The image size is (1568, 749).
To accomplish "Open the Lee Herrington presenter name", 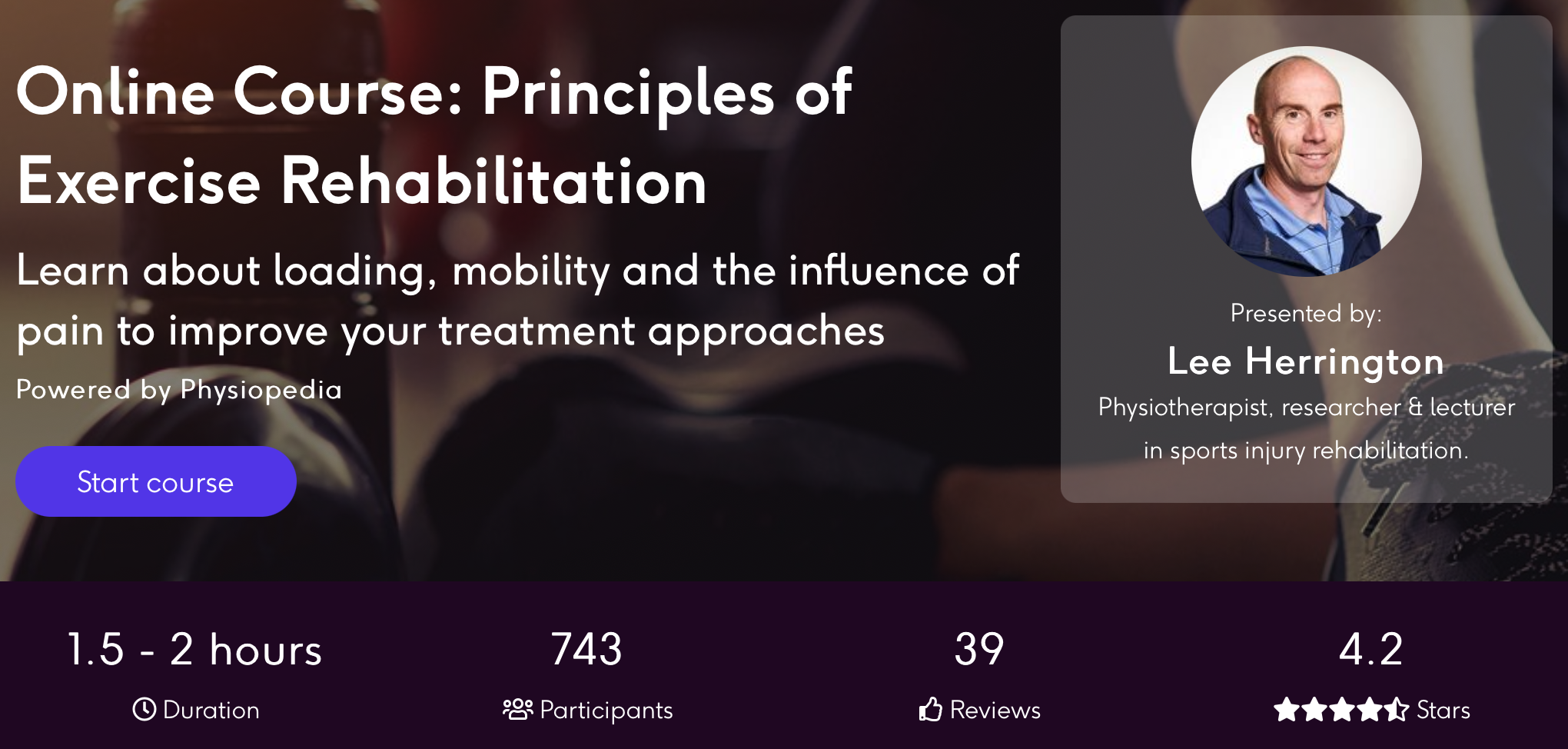I will [x=1306, y=361].
